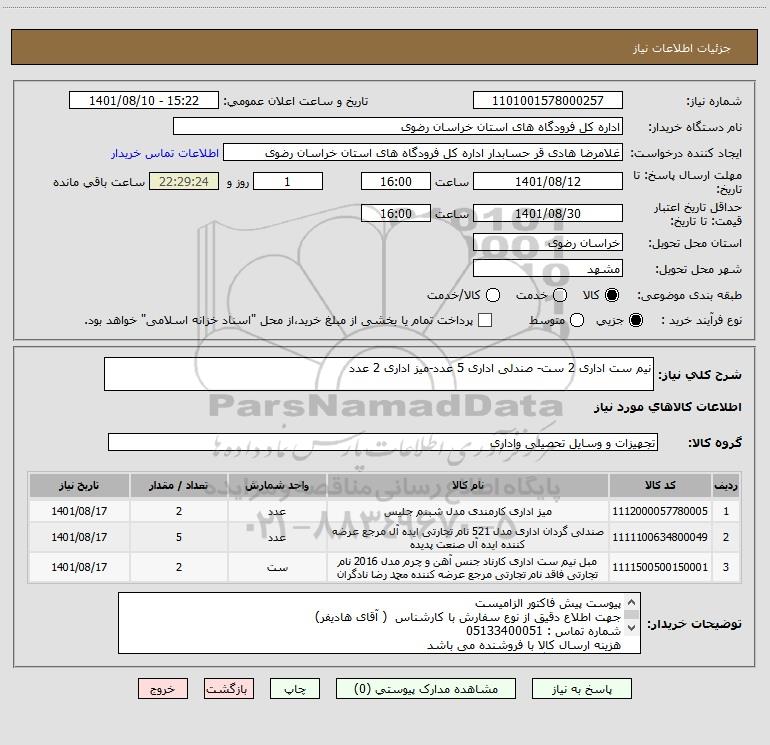Screen dimensions: 770x745
Task: Click the جزئیات اطلاعات نیاز page header
Action: [x=682, y=48]
